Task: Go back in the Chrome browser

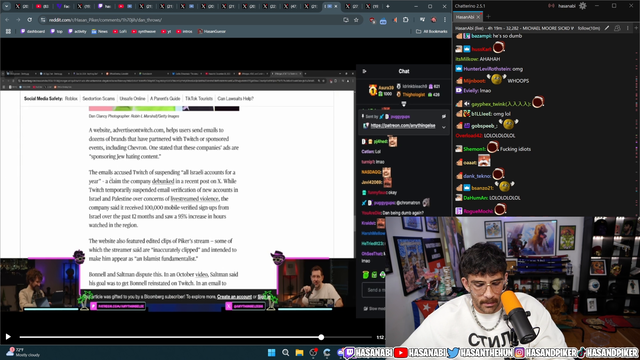Action: coord(7,20)
